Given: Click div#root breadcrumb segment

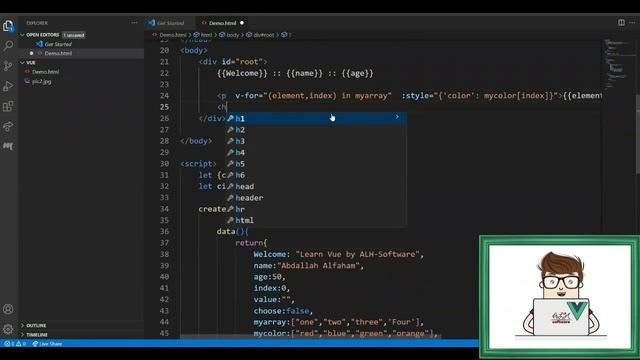Looking at the screenshot, I should [264, 35].
